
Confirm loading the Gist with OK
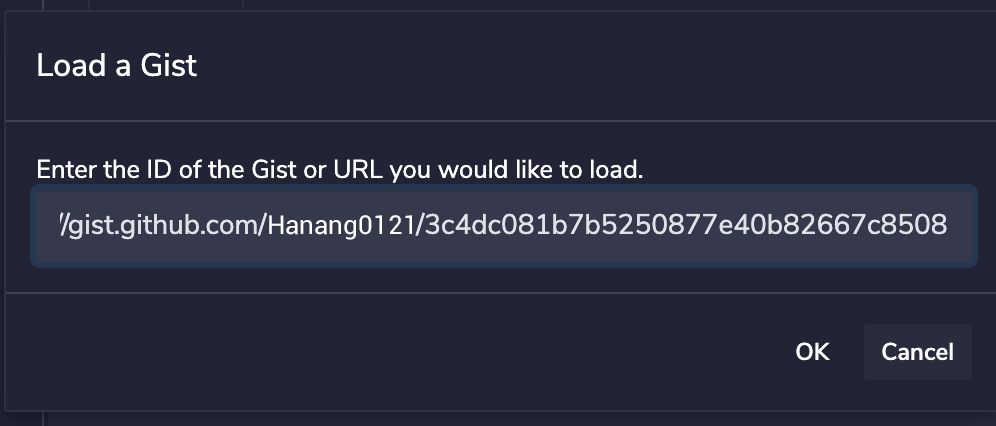[x=812, y=352]
